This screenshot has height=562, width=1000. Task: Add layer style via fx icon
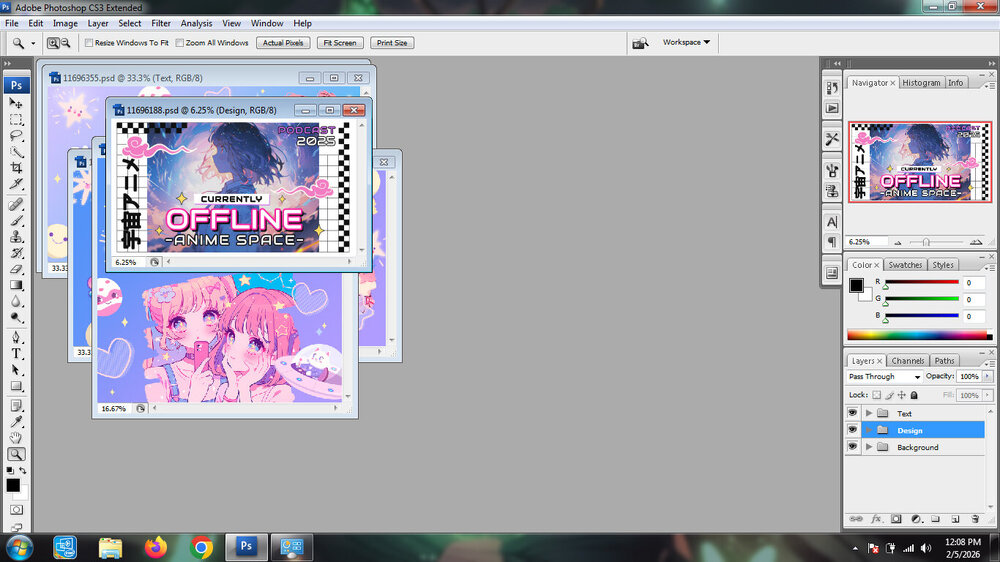(876, 519)
